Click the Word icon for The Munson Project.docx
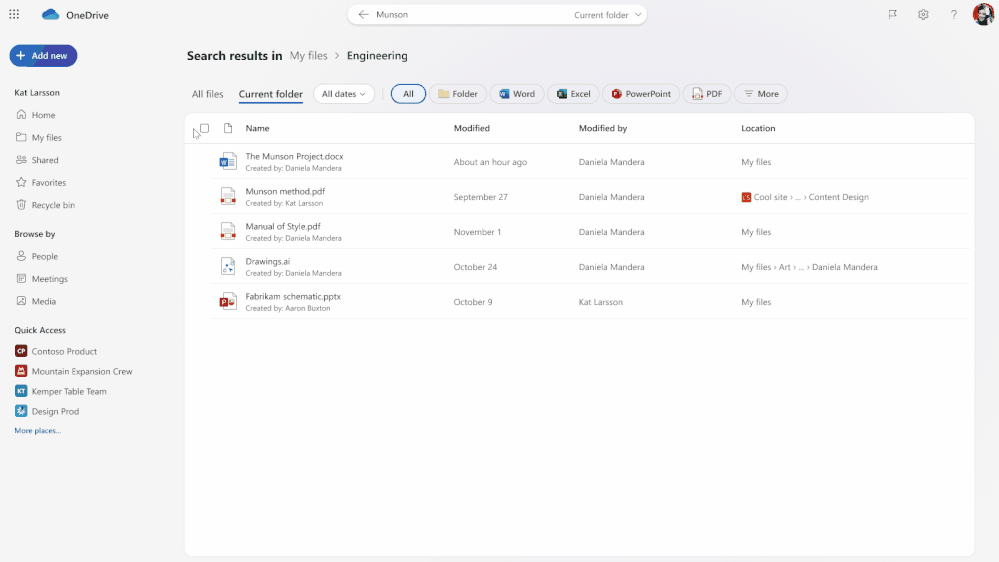 point(228,162)
